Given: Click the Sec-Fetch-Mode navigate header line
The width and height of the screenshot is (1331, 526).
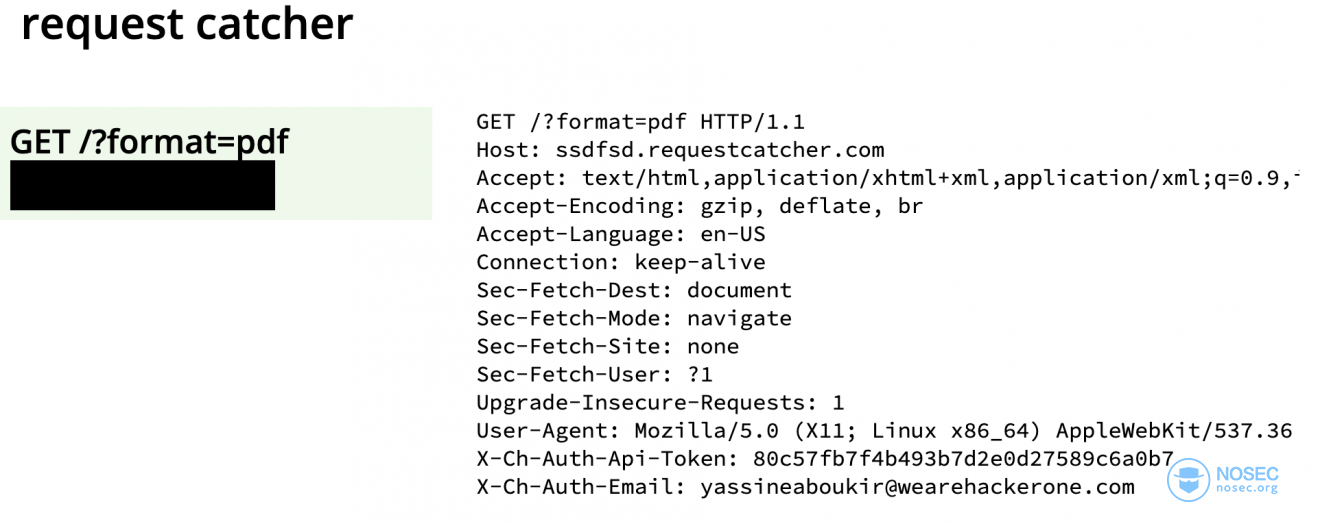Looking at the screenshot, I should pyautogui.click(x=633, y=318).
